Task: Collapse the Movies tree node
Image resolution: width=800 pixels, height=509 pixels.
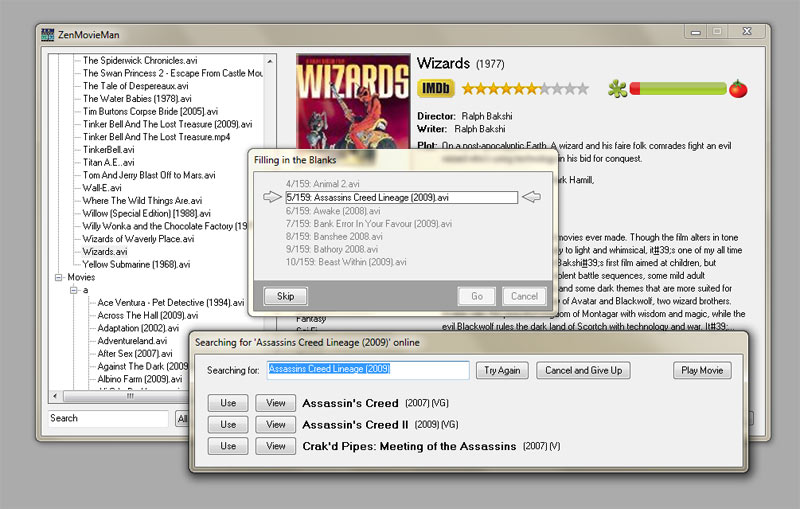Action: [x=59, y=277]
